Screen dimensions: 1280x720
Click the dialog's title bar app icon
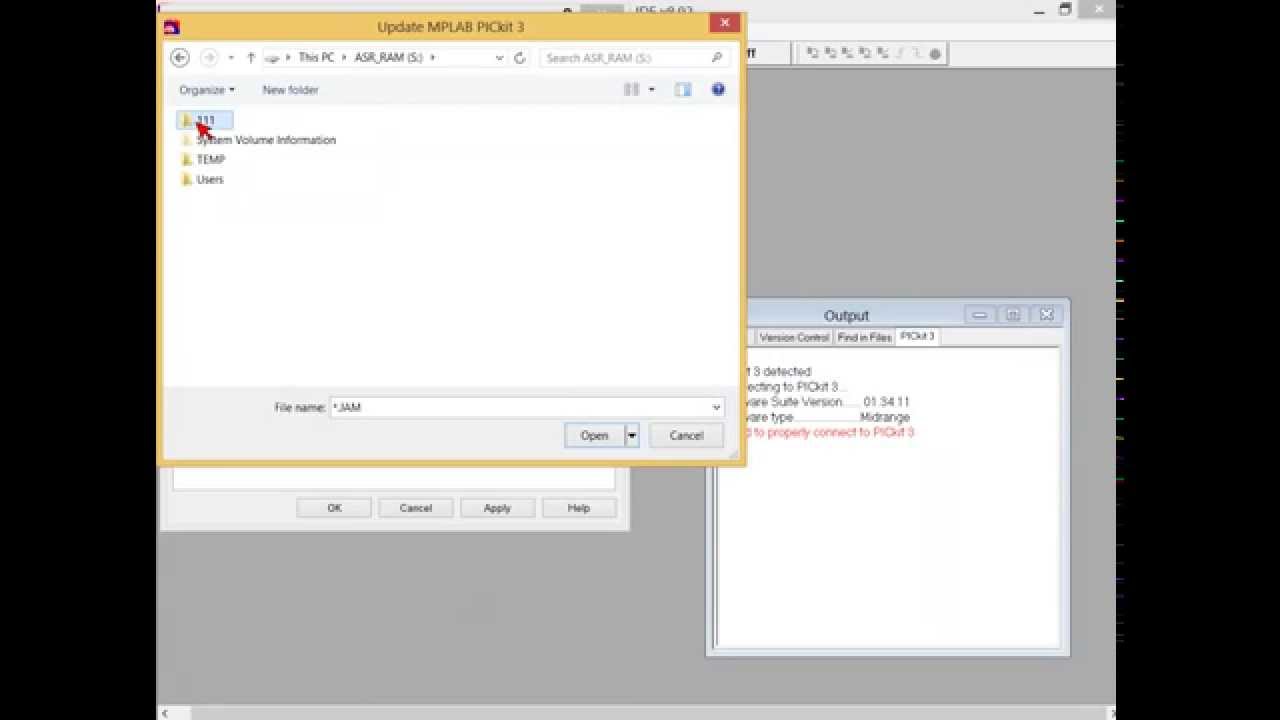point(172,27)
